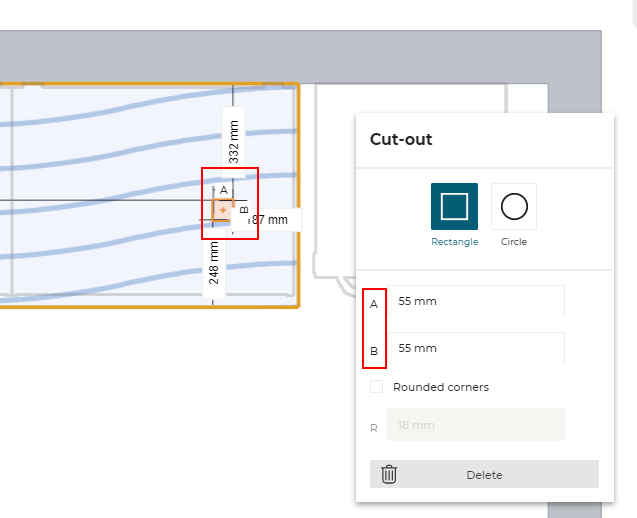This screenshot has width=637, height=518.
Task: Select the orange cut-out square on worktop
Action: [222, 209]
